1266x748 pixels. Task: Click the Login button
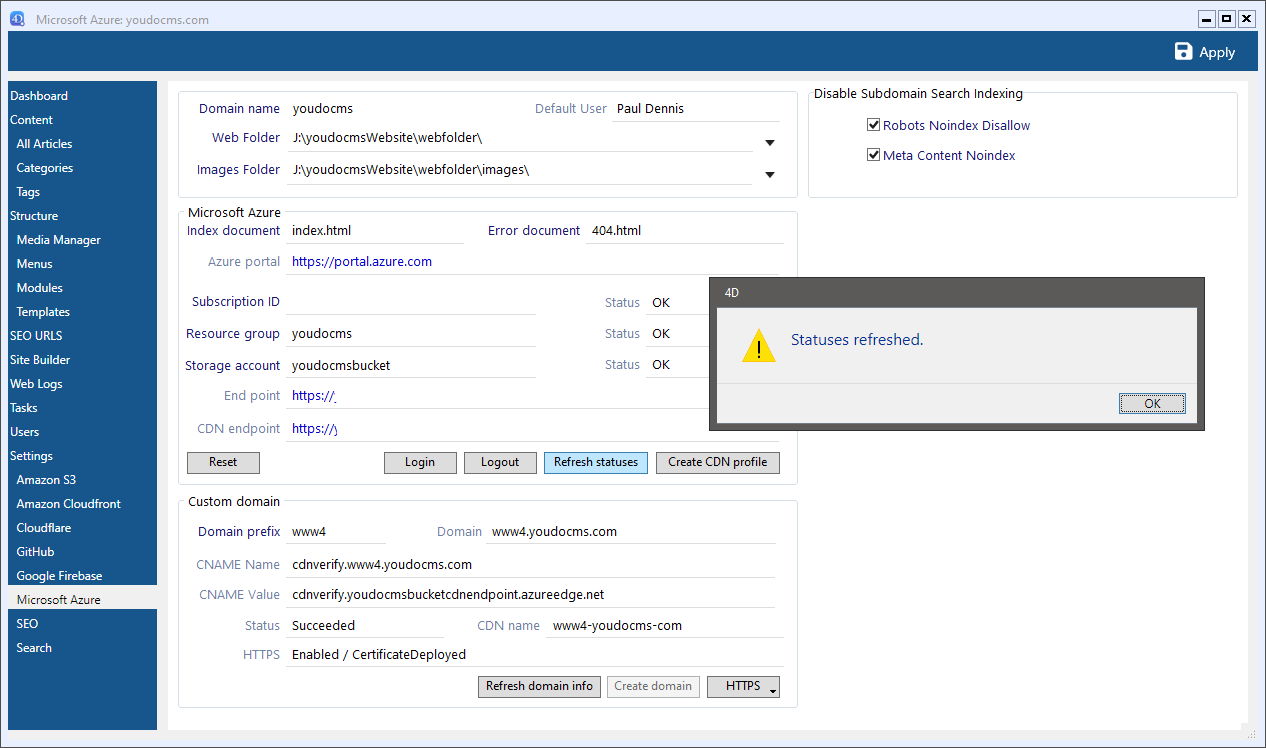[x=420, y=463]
